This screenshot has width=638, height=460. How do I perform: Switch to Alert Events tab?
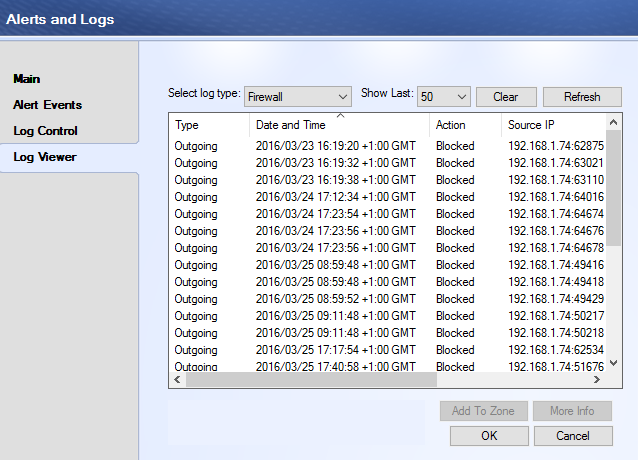[x=47, y=105]
